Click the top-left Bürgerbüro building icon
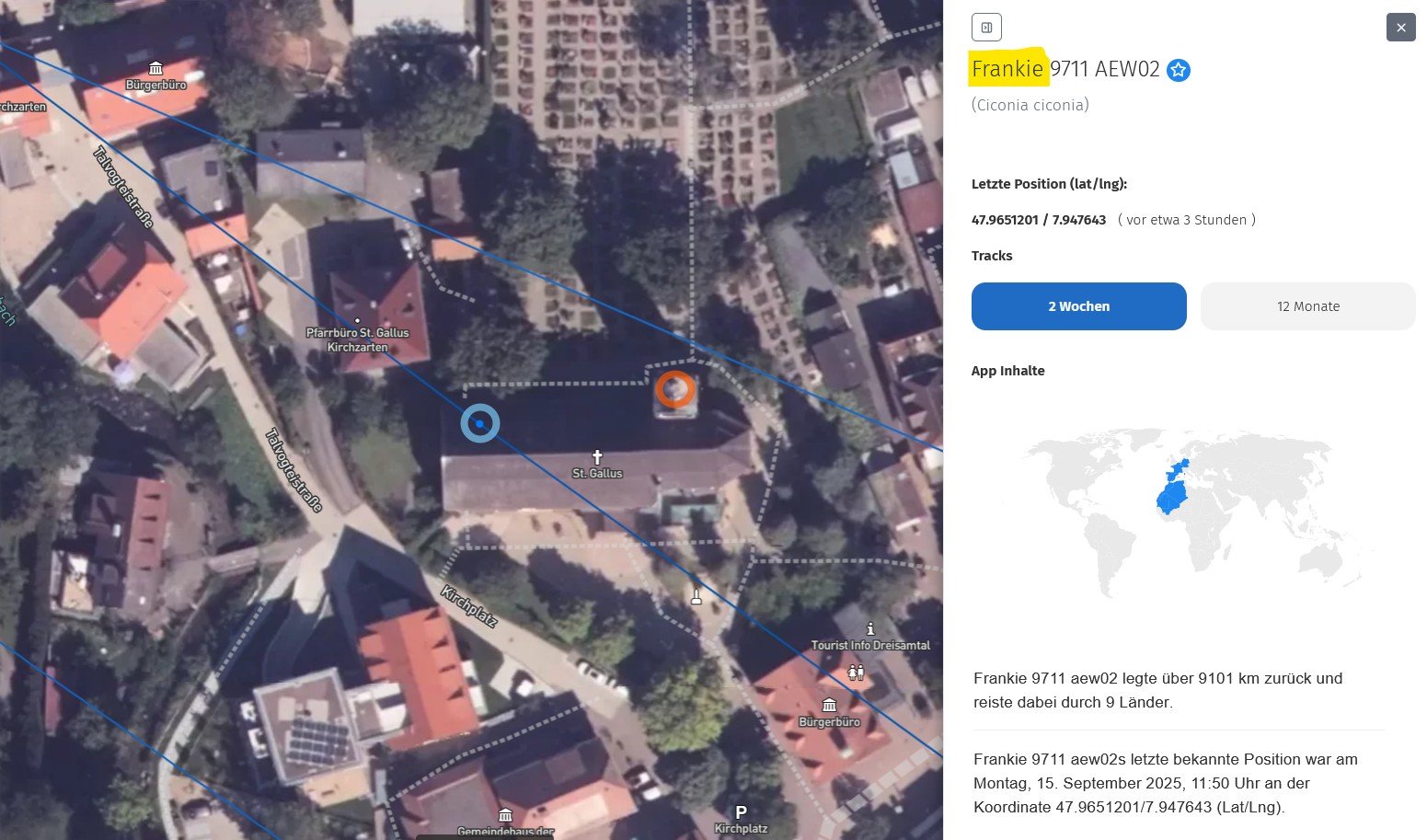Image resolution: width=1427 pixels, height=840 pixels. click(156, 68)
